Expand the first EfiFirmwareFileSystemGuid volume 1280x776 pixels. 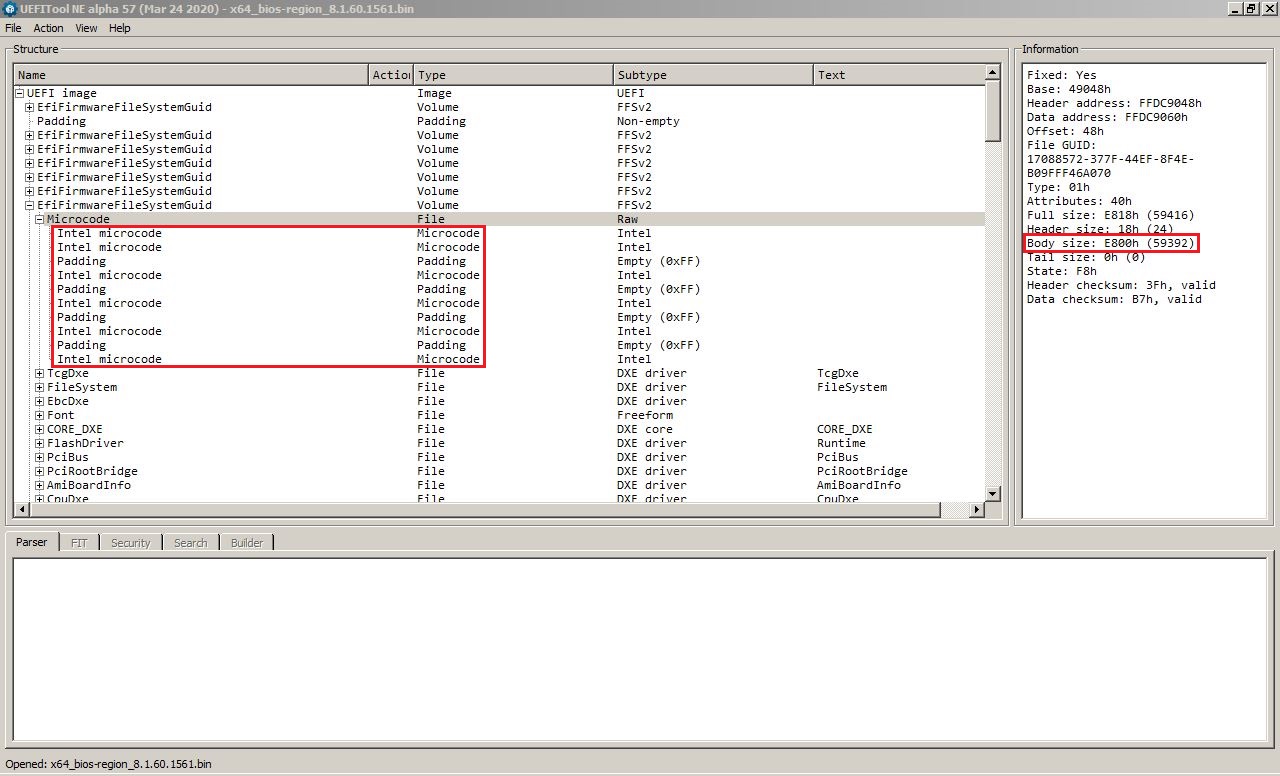click(x=30, y=107)
